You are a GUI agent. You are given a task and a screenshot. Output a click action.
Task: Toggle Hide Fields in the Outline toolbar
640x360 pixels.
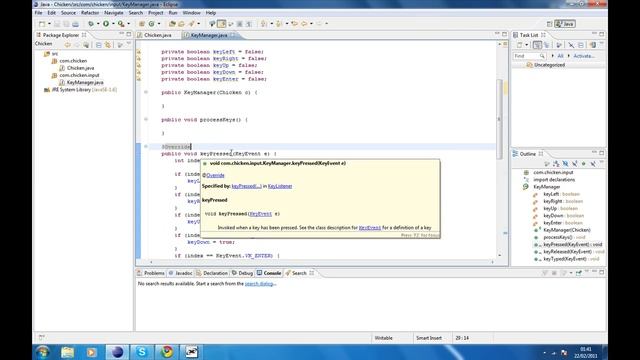point(565,164)
